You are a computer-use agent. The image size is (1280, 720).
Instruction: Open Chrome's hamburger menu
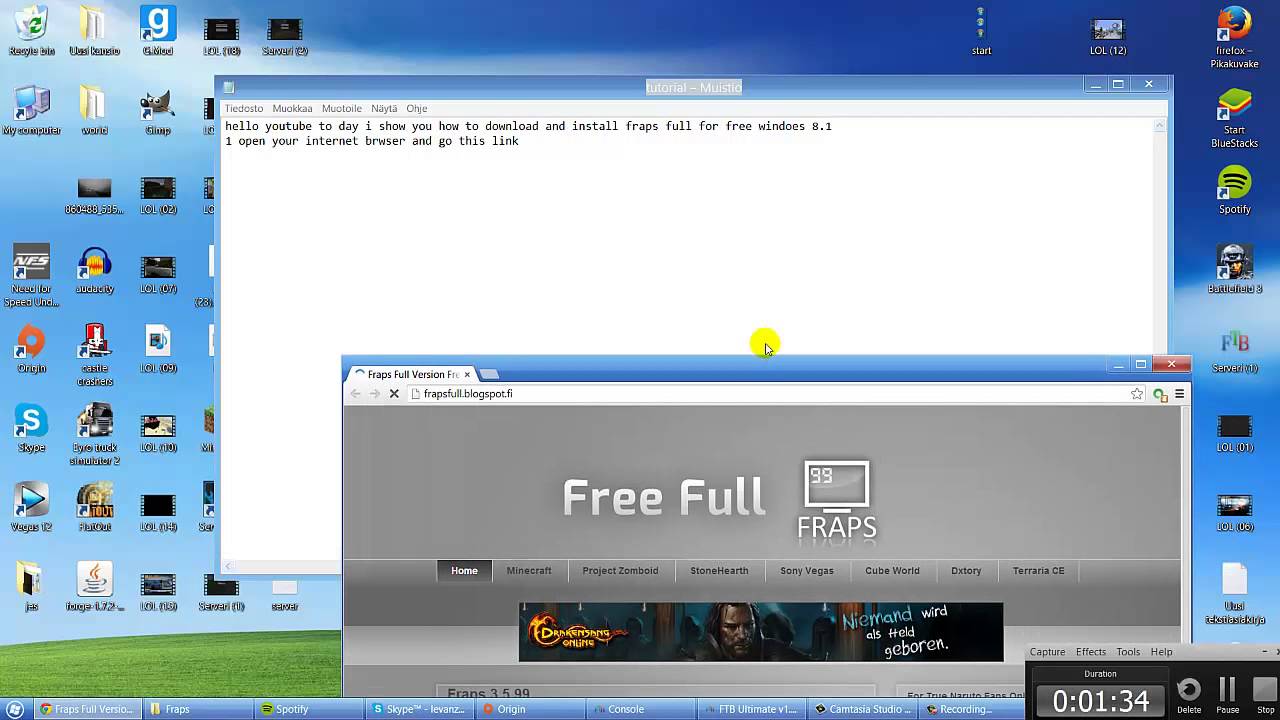(x=1180, y=394)
